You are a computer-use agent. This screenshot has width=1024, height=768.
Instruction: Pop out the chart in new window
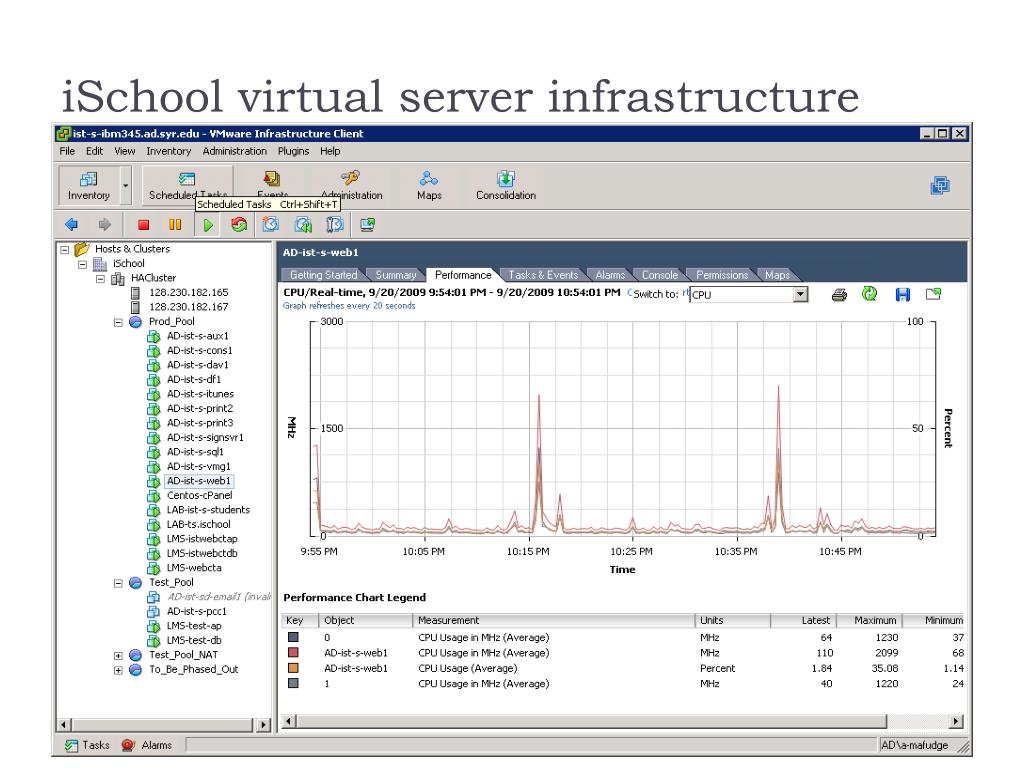pyautogui.click(x=934, y=294)
